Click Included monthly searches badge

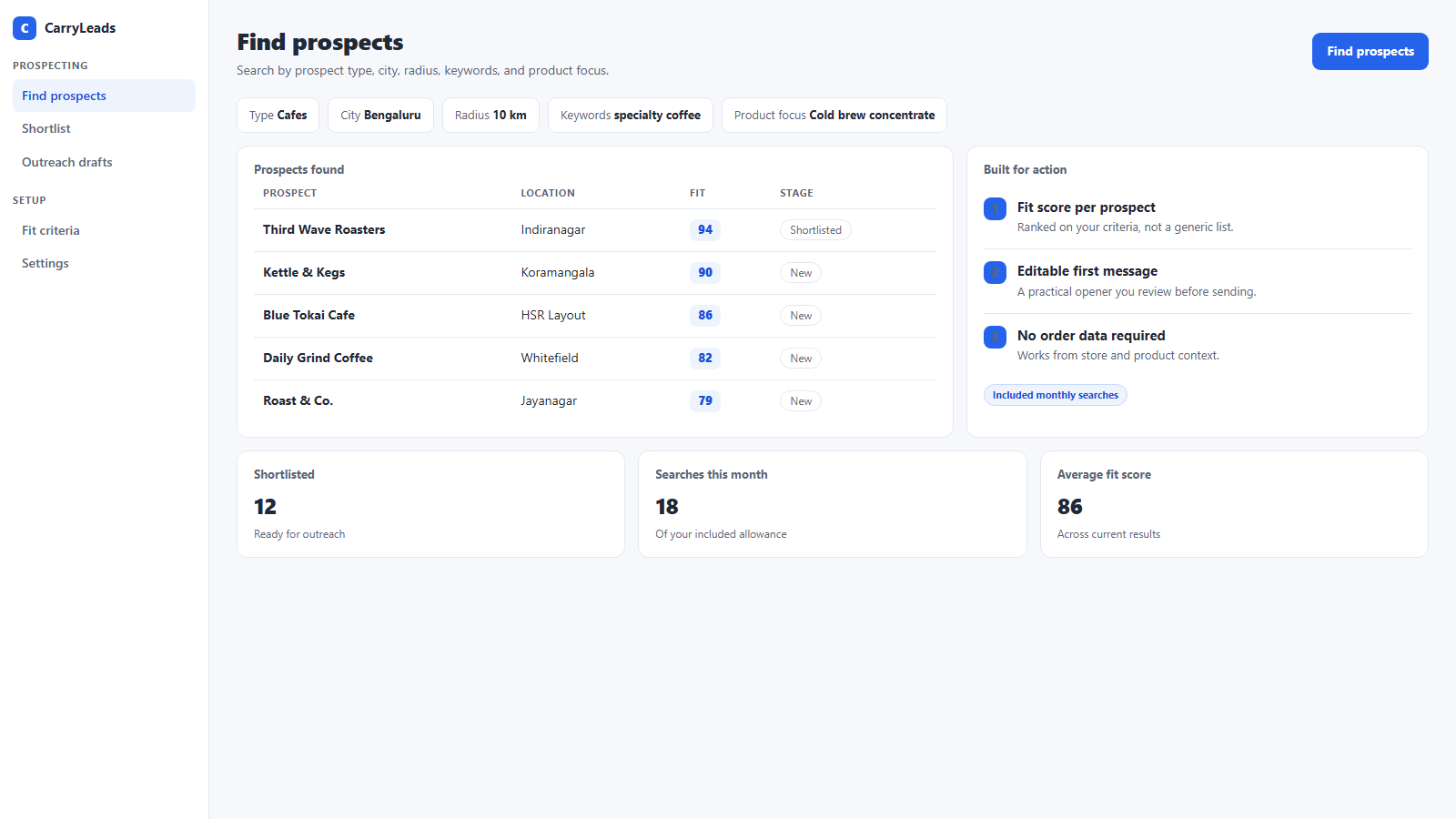tap(1056, 395)
